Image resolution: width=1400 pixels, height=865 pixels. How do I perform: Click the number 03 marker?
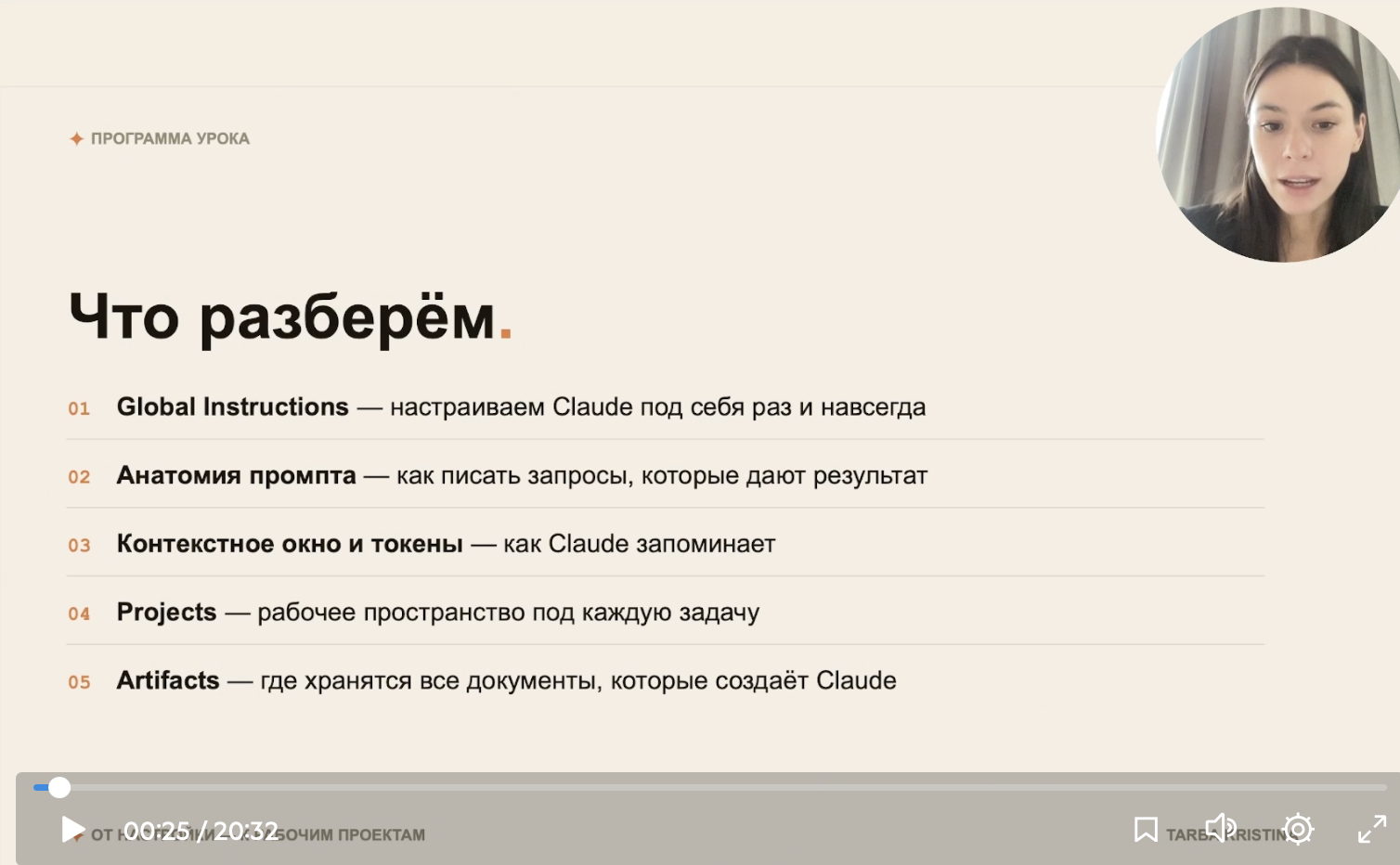click(79, 546)
